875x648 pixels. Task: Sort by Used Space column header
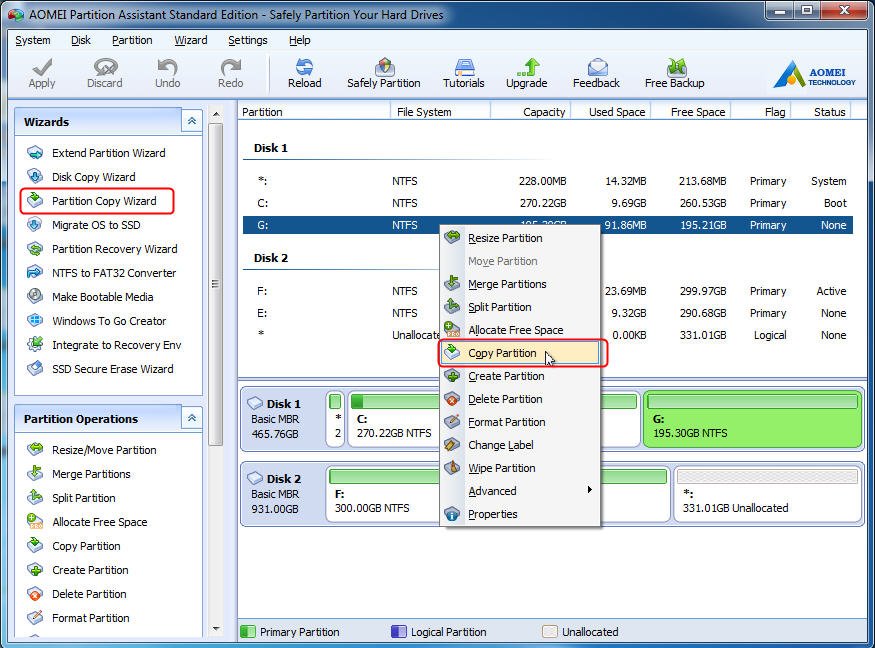610,112
